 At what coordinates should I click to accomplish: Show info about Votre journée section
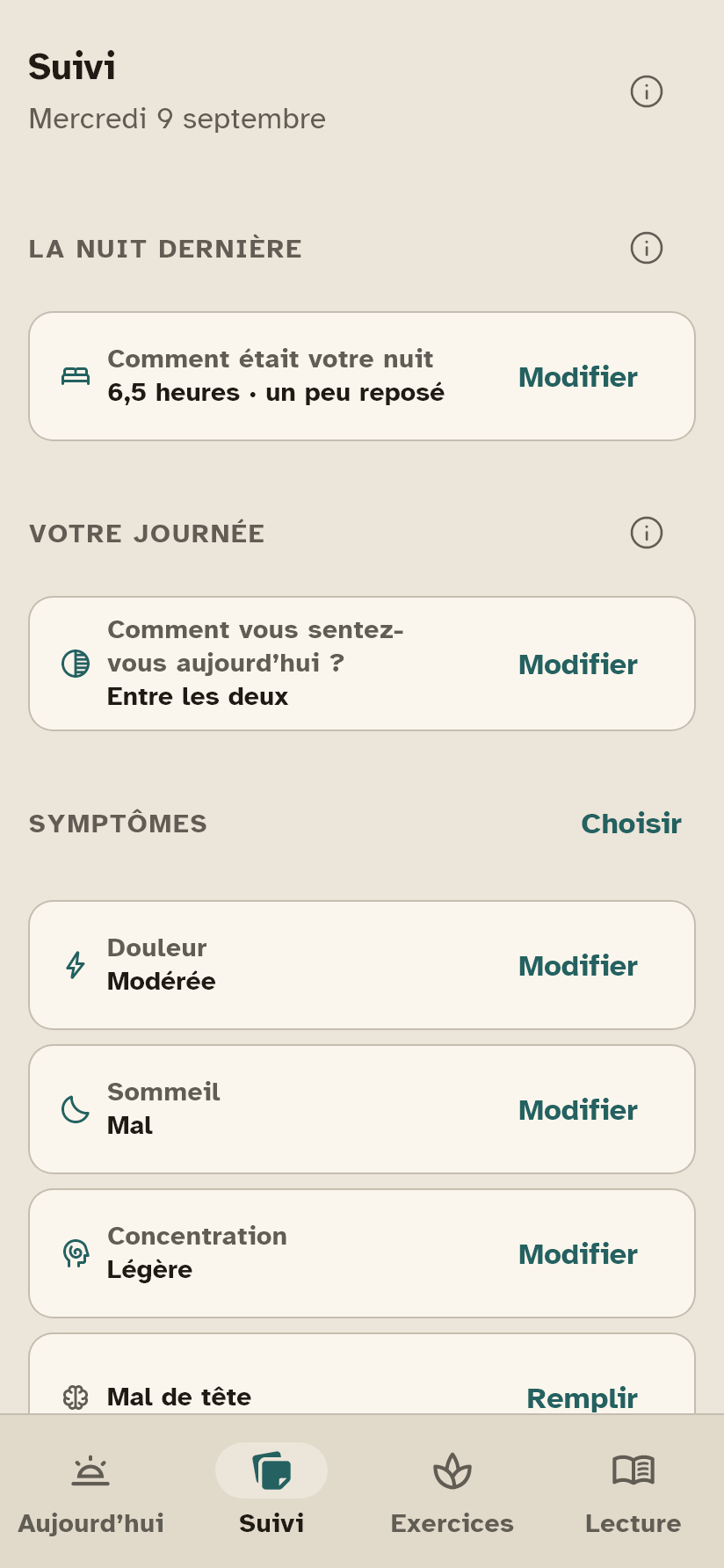(x=647, y=533)
